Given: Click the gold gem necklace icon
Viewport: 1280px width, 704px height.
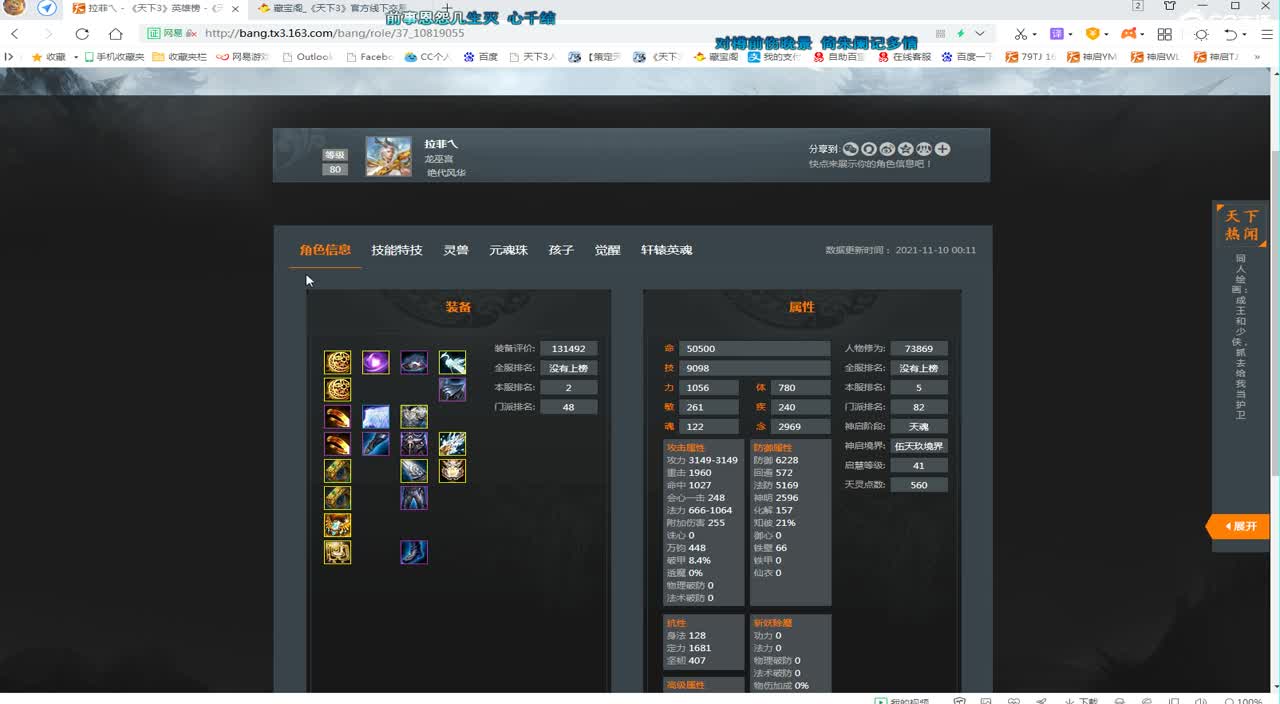Looking at the screenshot, I should [x=338, y=524].
